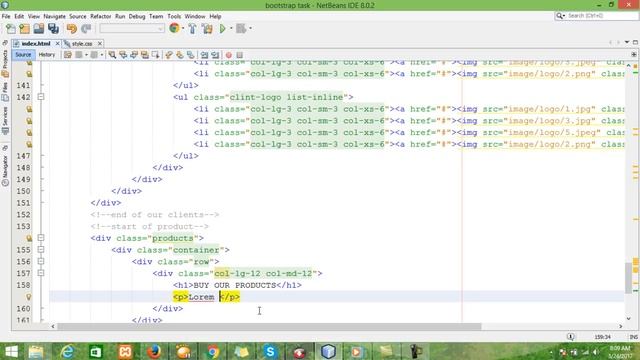Click the Debug Project toolbar icon

click(x=241, y=29)
